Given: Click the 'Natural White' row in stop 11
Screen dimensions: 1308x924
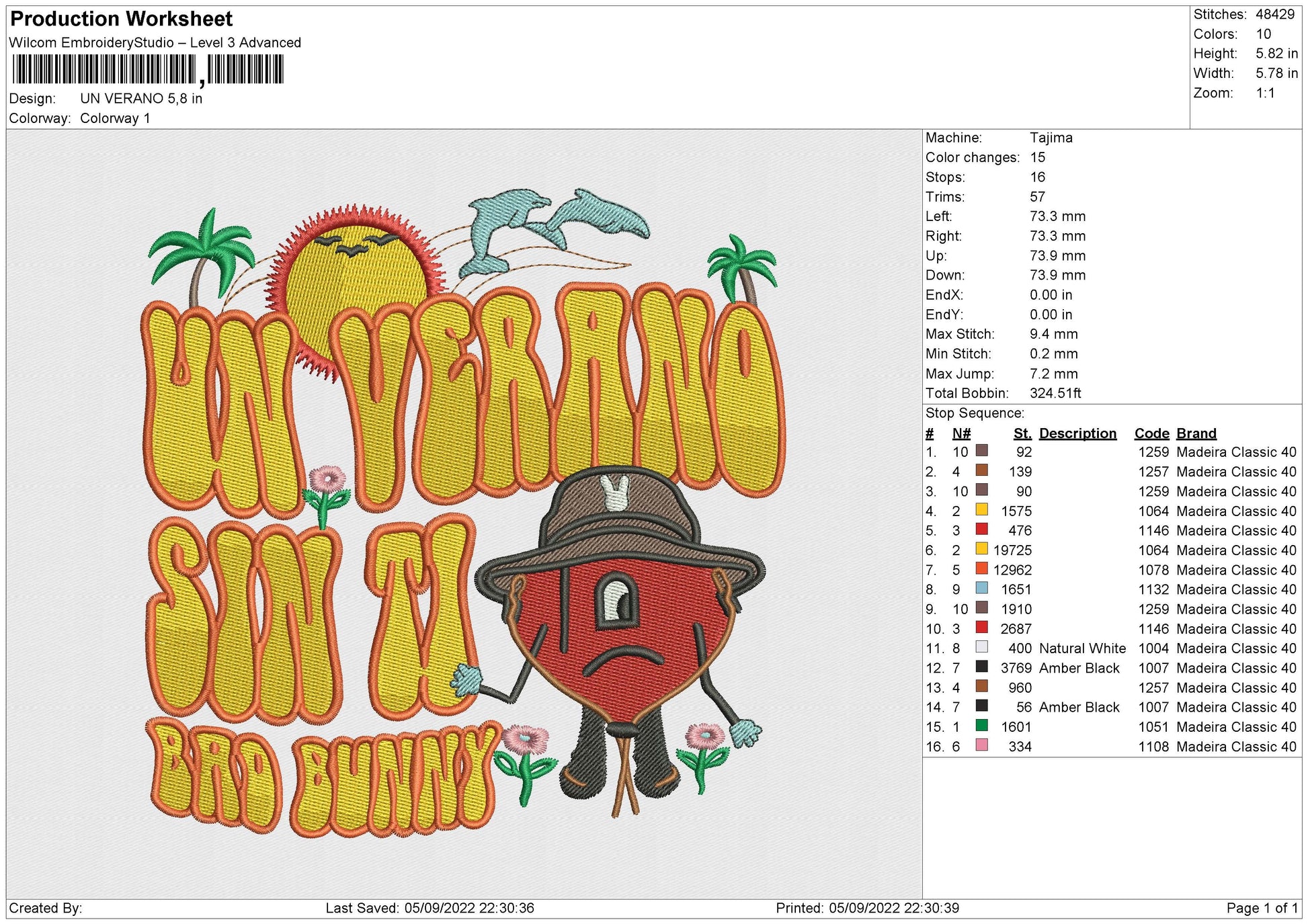Looking at the screenshot, I should pyautogui.click(x=1110, y=648).
